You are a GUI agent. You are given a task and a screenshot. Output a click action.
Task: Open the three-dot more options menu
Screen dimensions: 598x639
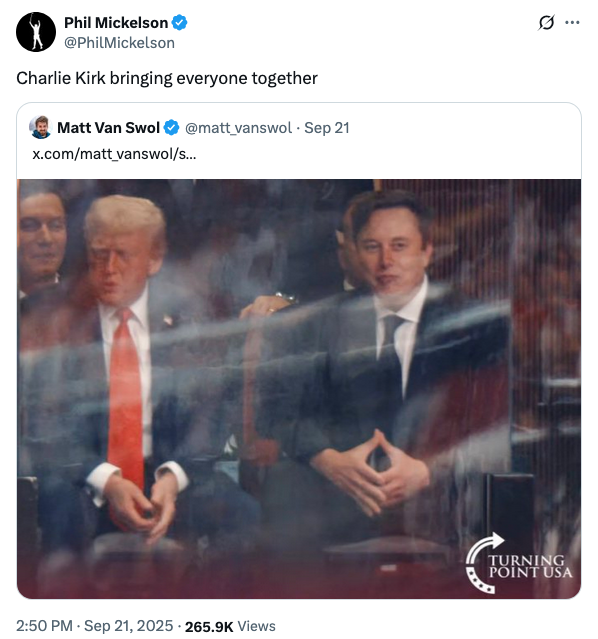(x=572, y=22)
